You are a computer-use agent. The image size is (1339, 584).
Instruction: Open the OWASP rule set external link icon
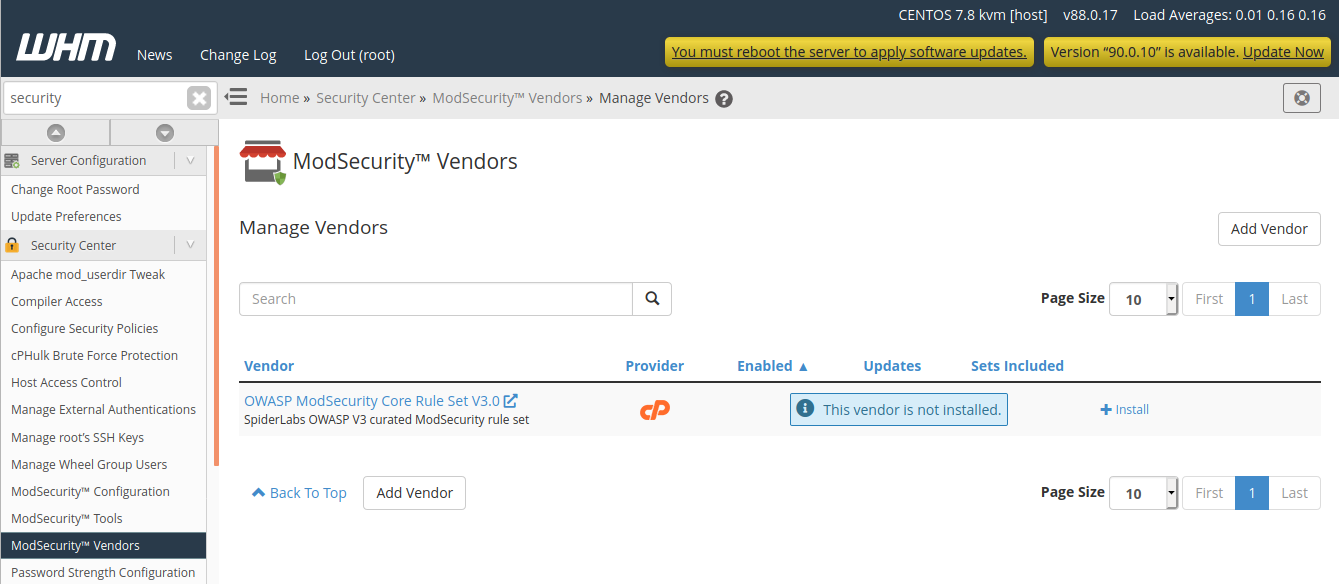click(511, 401)
